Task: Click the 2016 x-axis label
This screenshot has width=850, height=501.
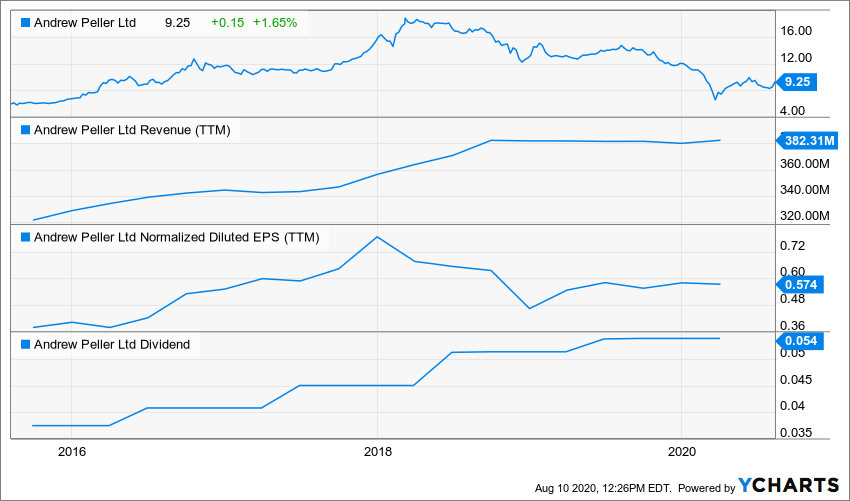Action: click(72, 452)
